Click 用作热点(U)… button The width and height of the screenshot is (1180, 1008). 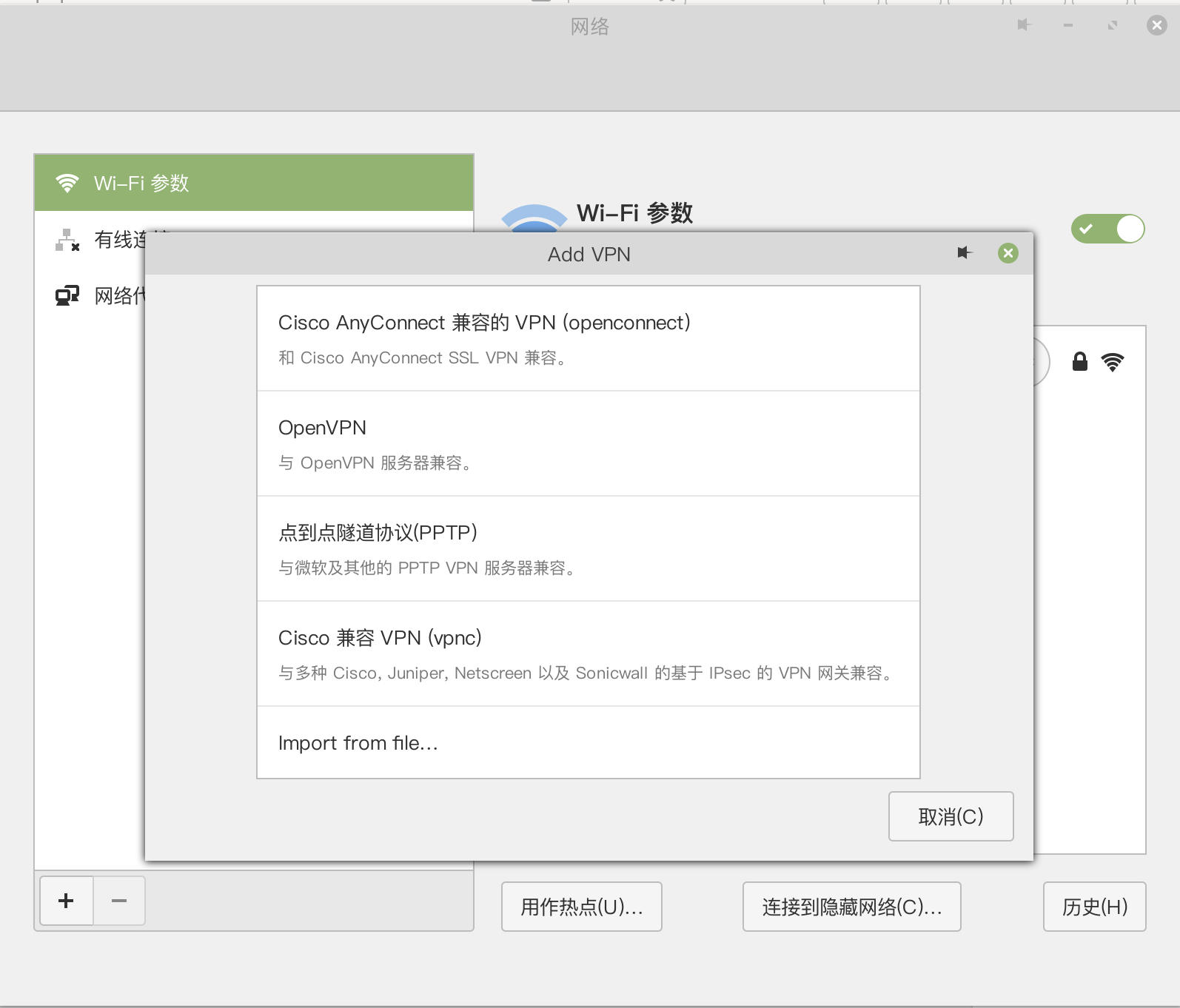[x=582, y=907]
